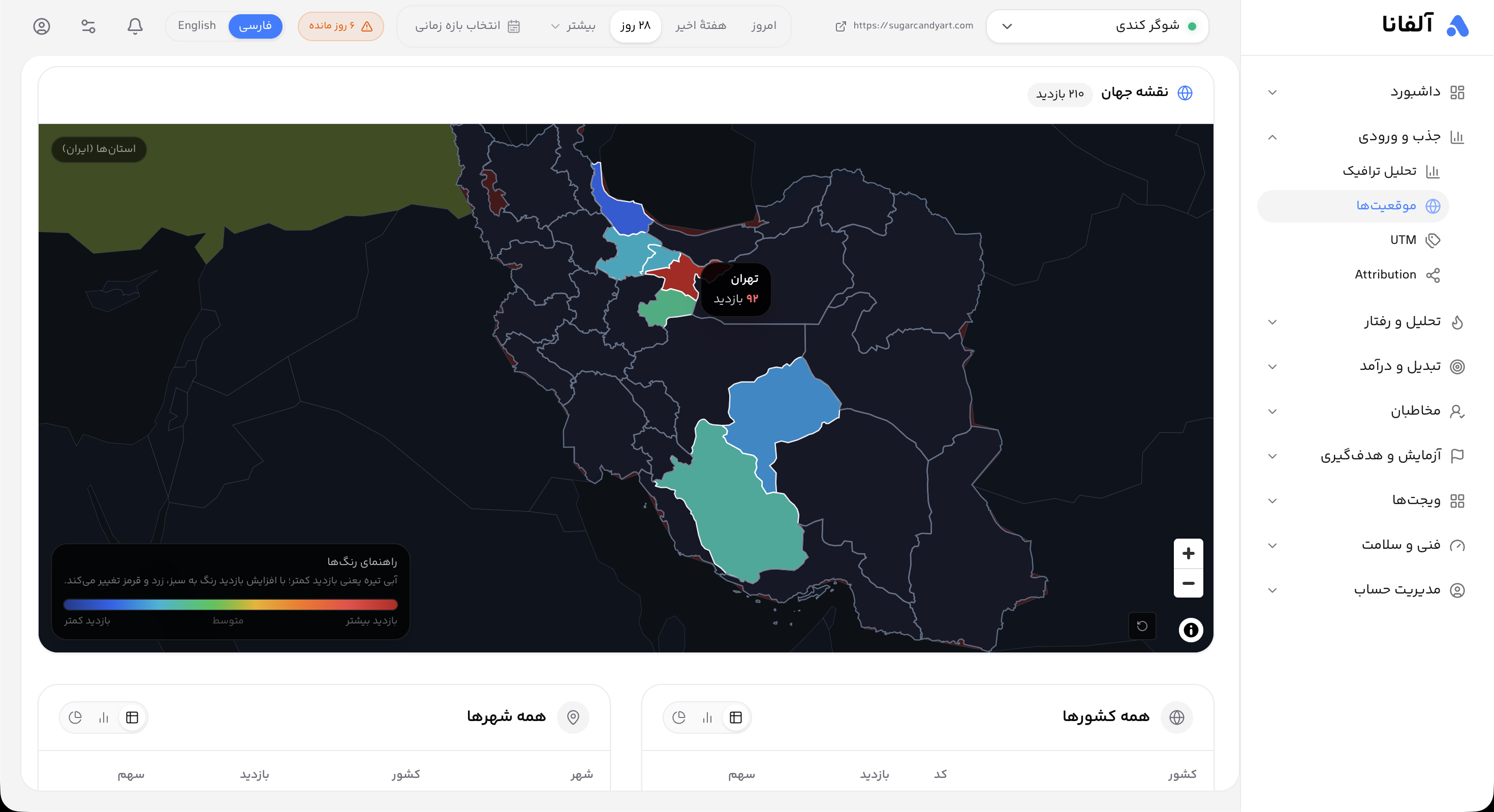Switch همه شهرها card to bar chart view
Viewport: 1494px width, 812px height.
[104, 717]
